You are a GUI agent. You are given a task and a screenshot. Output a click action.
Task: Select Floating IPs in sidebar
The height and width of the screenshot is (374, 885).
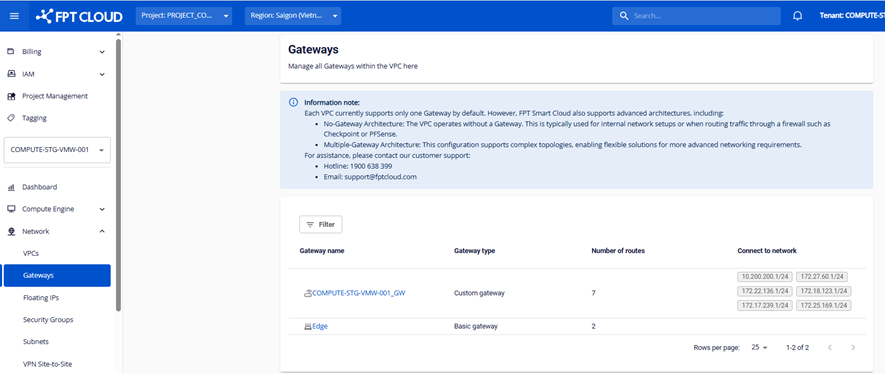click(41, 297)
